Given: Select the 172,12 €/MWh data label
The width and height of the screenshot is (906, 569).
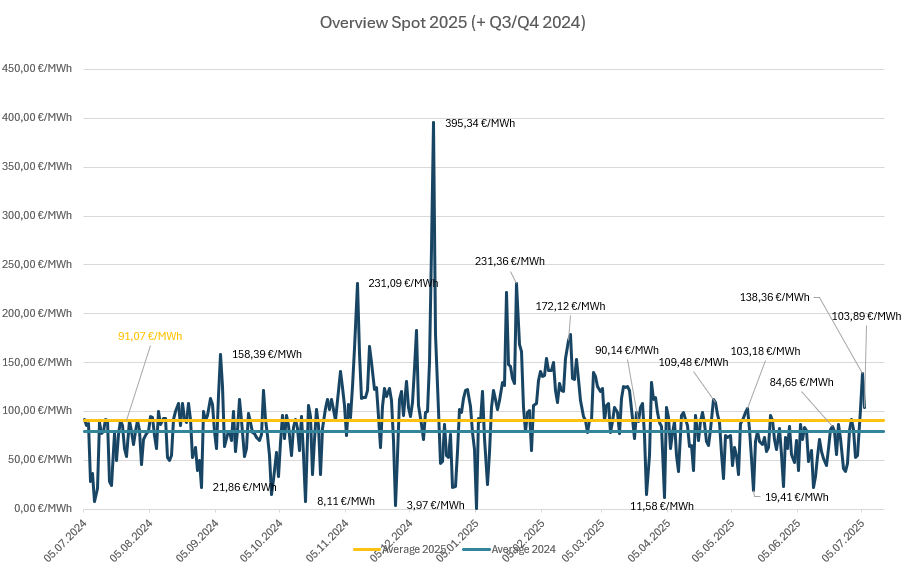Looking at the screenshot, I should point(570,306).
